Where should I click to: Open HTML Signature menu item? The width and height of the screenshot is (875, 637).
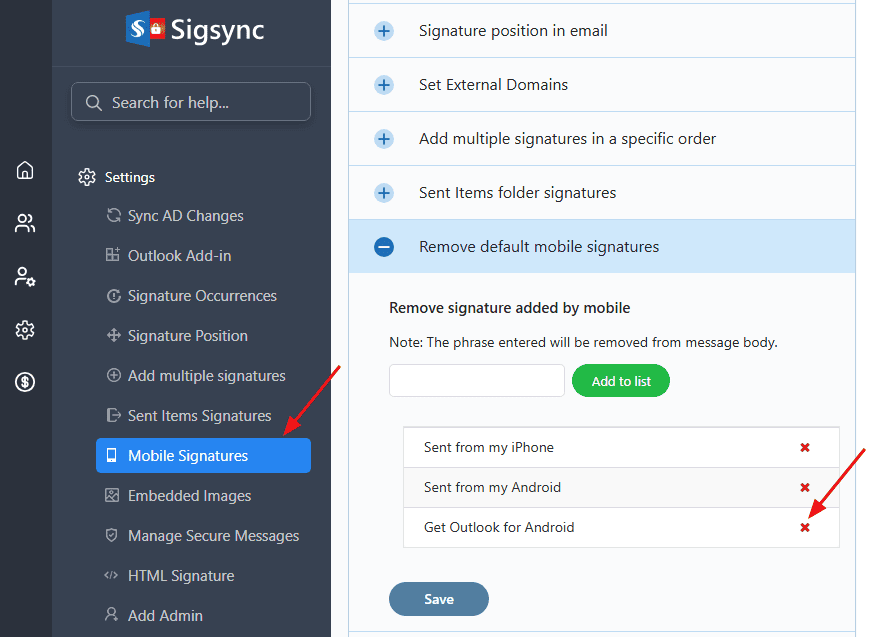tap(180, 576)
